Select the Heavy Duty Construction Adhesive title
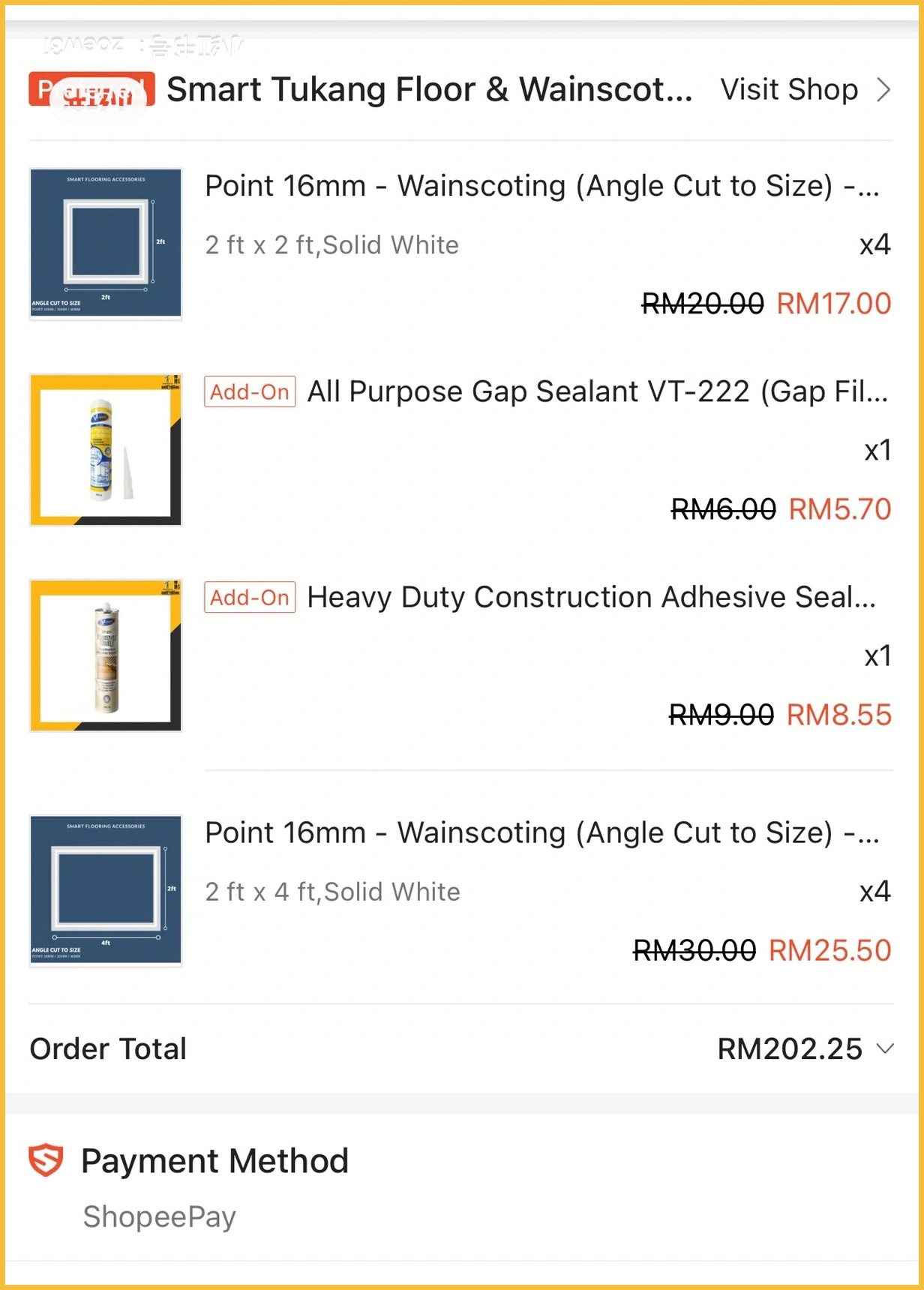 pos(591,597)
